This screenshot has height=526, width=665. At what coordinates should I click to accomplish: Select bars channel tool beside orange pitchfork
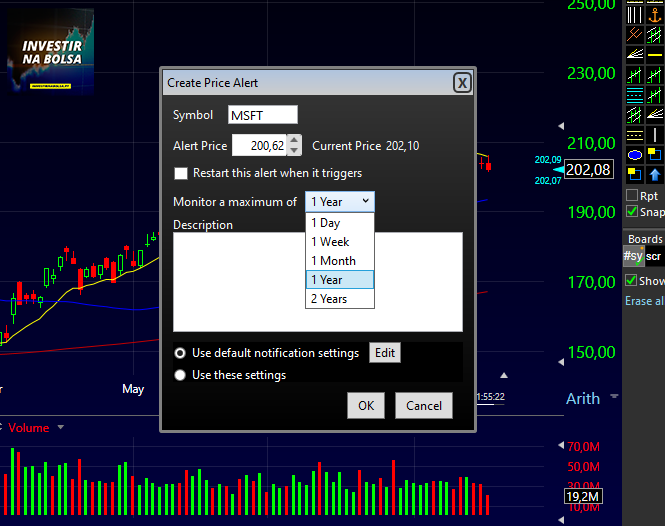tap(654, 35)
